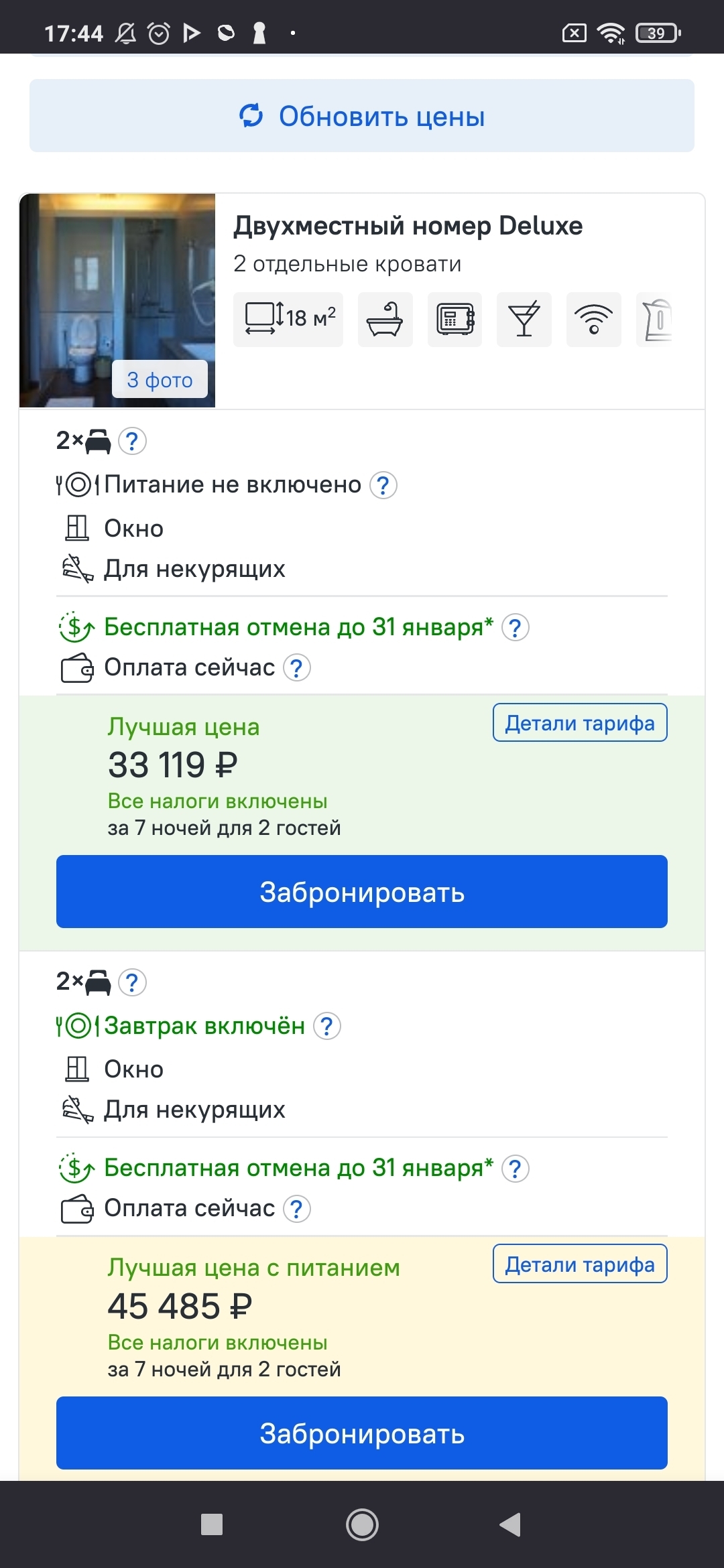Viewport: 724px width, 1568px height.
Task: Show help for first free cancellation note
Action: [516, 628]
